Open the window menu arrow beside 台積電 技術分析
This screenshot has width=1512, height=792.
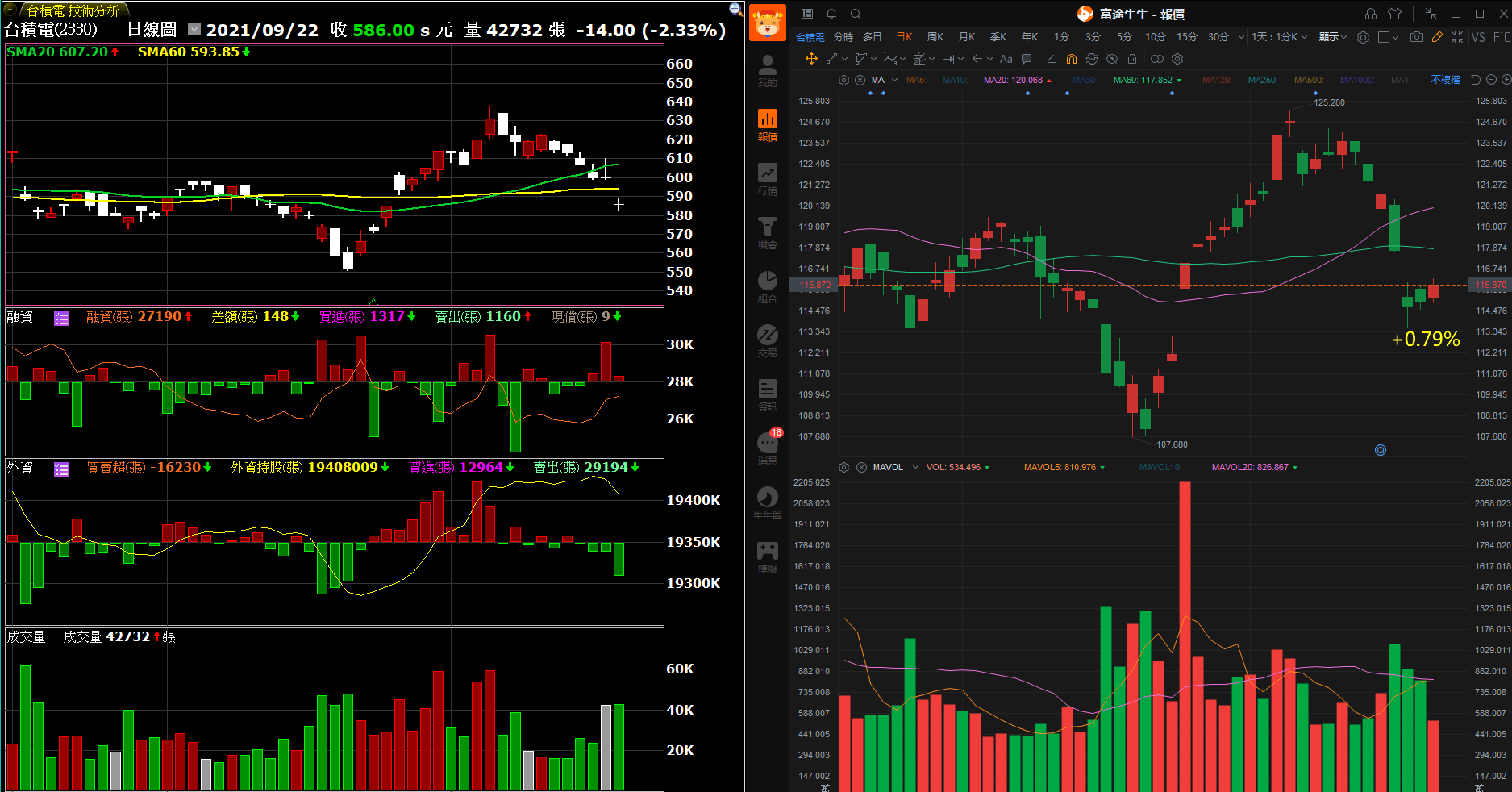click(x=10, y=10)
